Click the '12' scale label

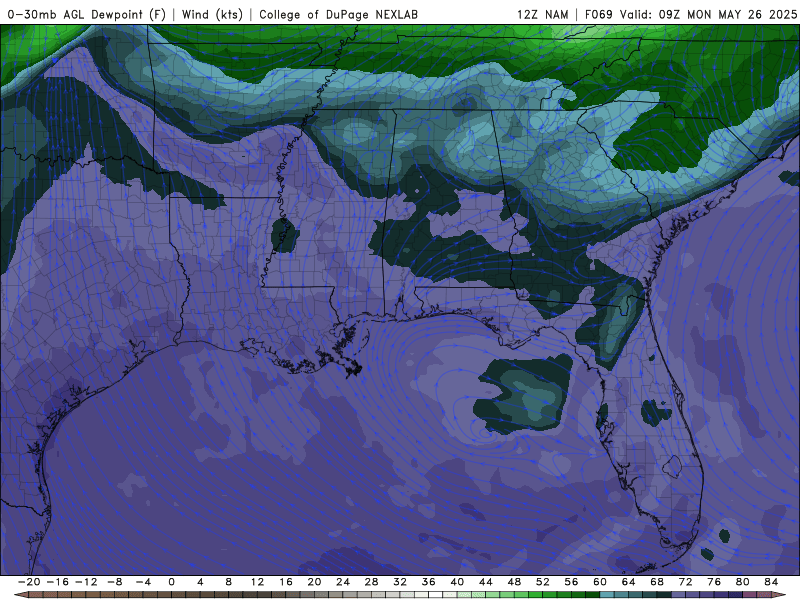click(257, 582)
